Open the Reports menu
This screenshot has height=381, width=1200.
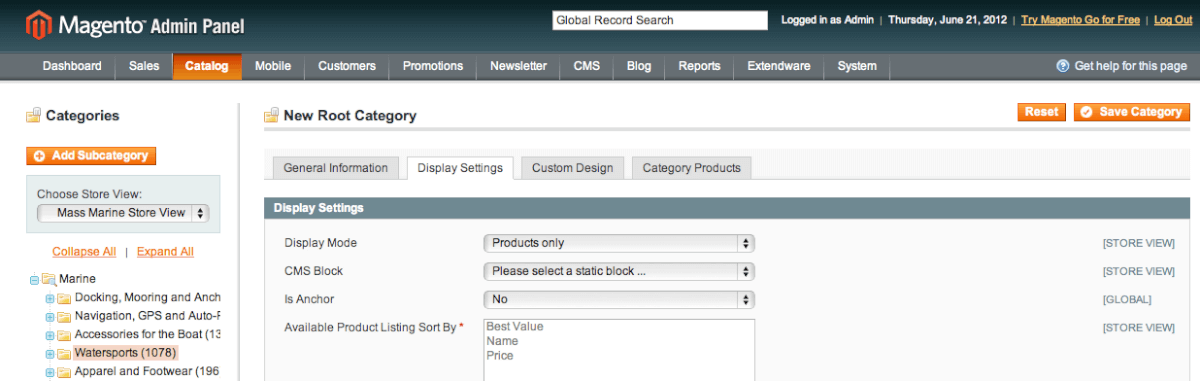(699, 67)
